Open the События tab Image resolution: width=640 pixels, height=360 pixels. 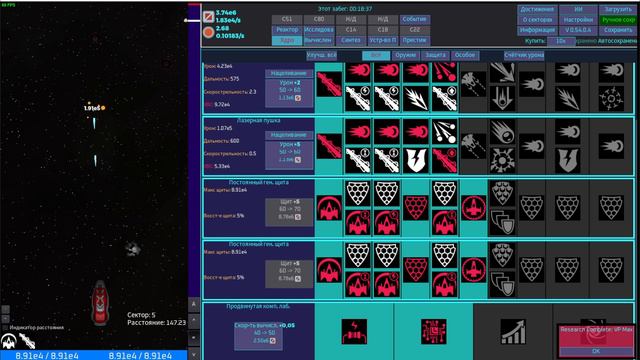pyautogui.click(x=414, y=19)
